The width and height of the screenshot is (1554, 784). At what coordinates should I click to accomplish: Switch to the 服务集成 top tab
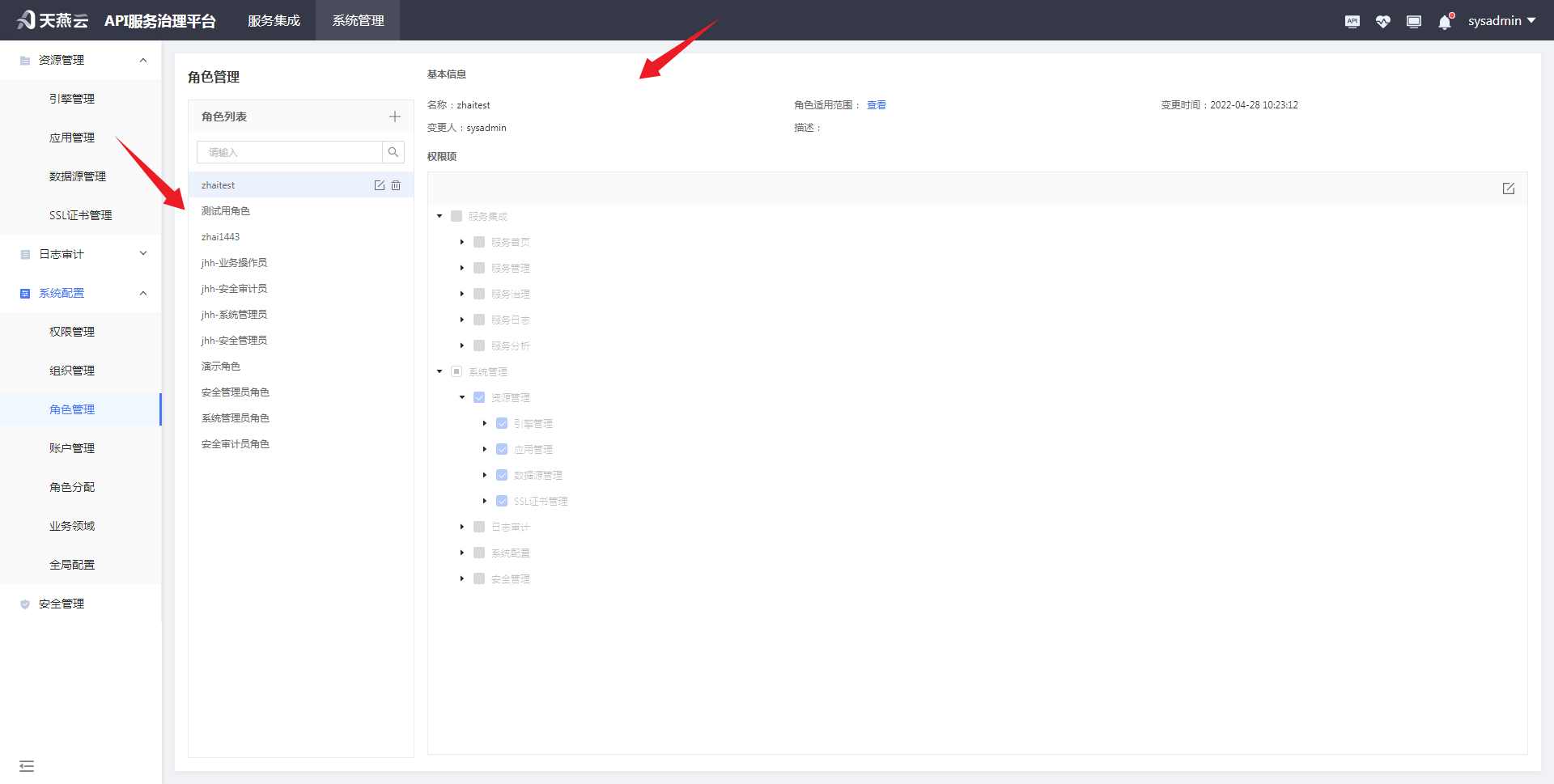tap(274, 21)
